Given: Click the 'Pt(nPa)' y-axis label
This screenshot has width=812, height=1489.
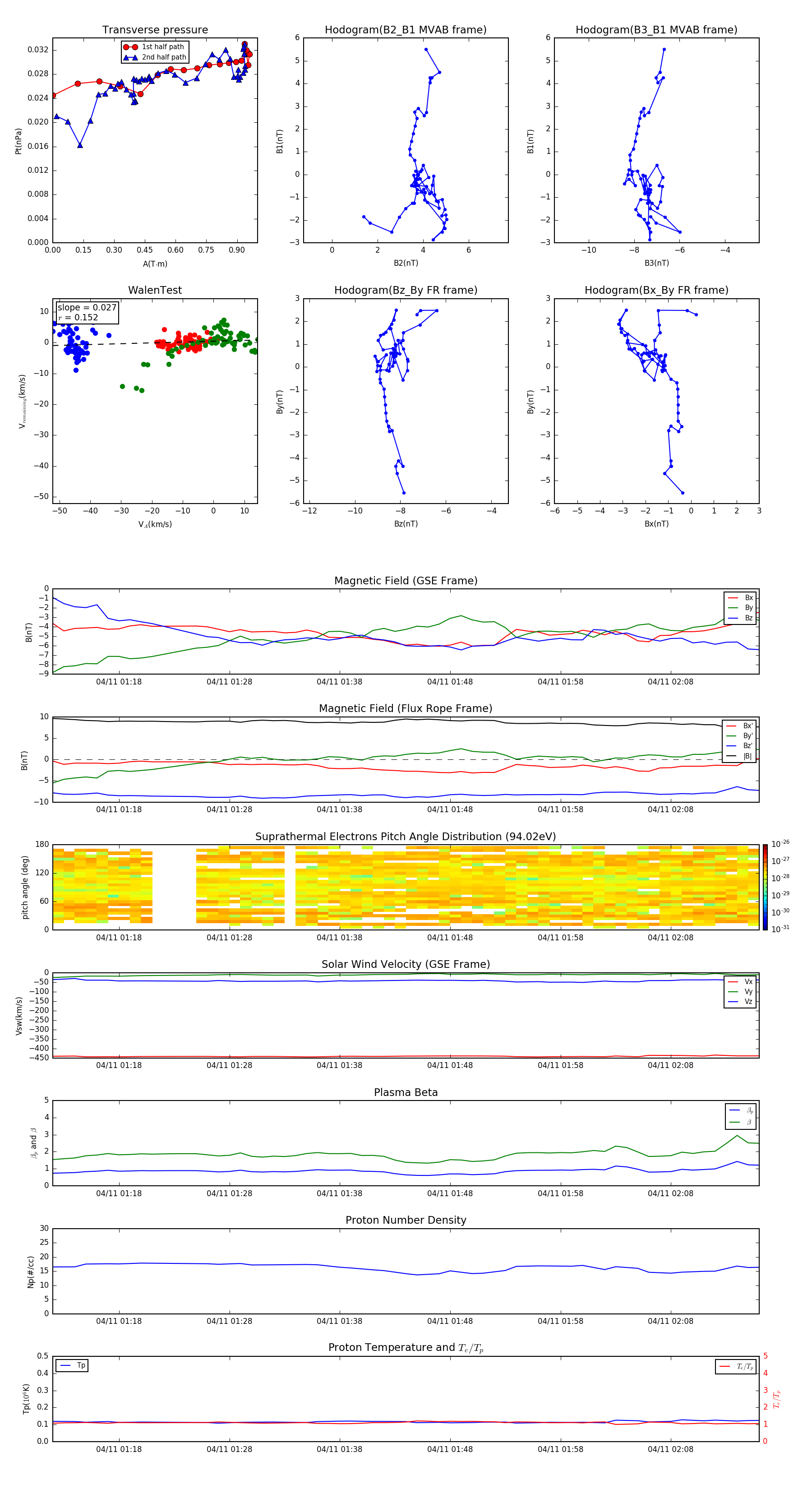Looking at the screenshot, I should tap(18, 141).
